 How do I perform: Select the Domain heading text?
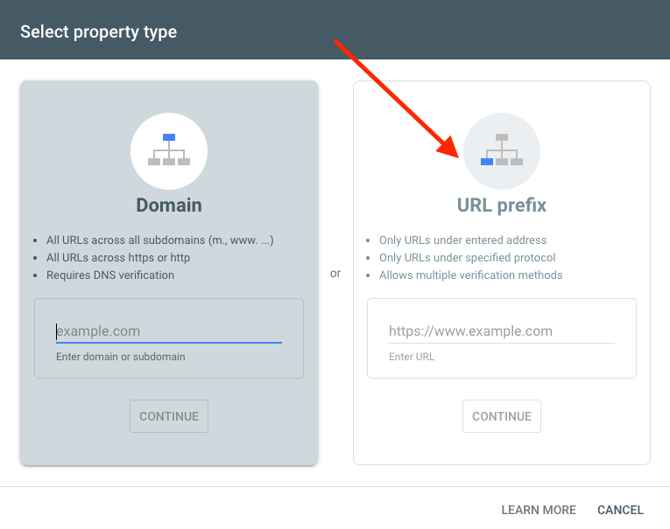[169, 205]
